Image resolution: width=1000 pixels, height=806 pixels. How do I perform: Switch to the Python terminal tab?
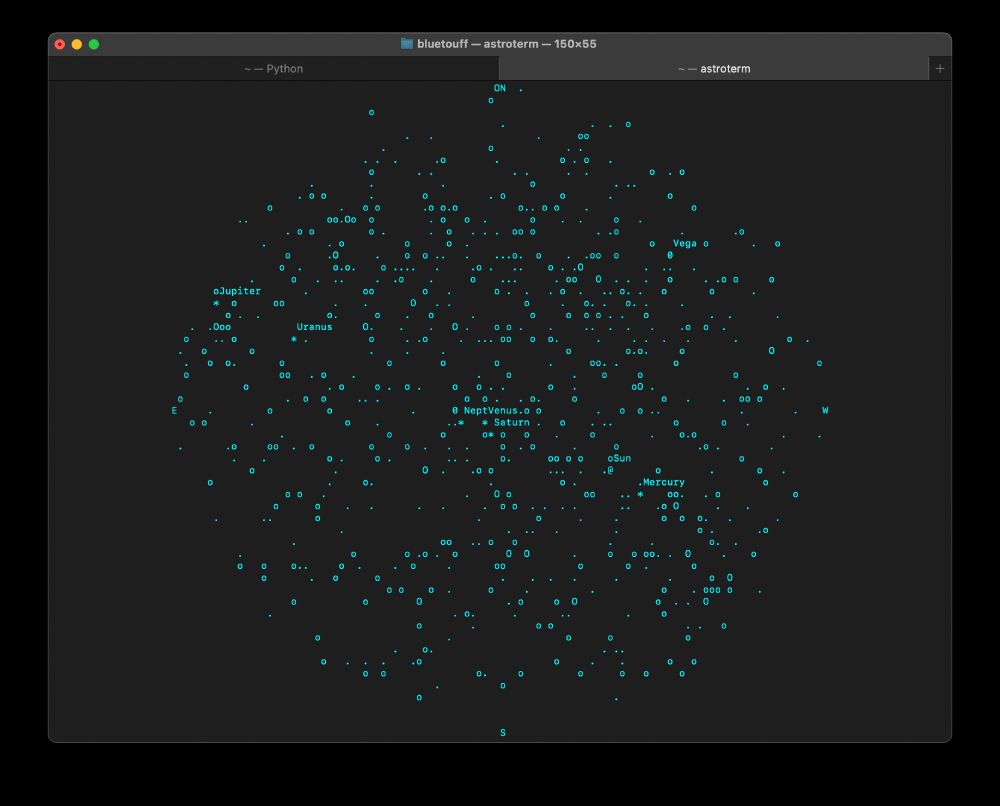click(x=274, y=68)
